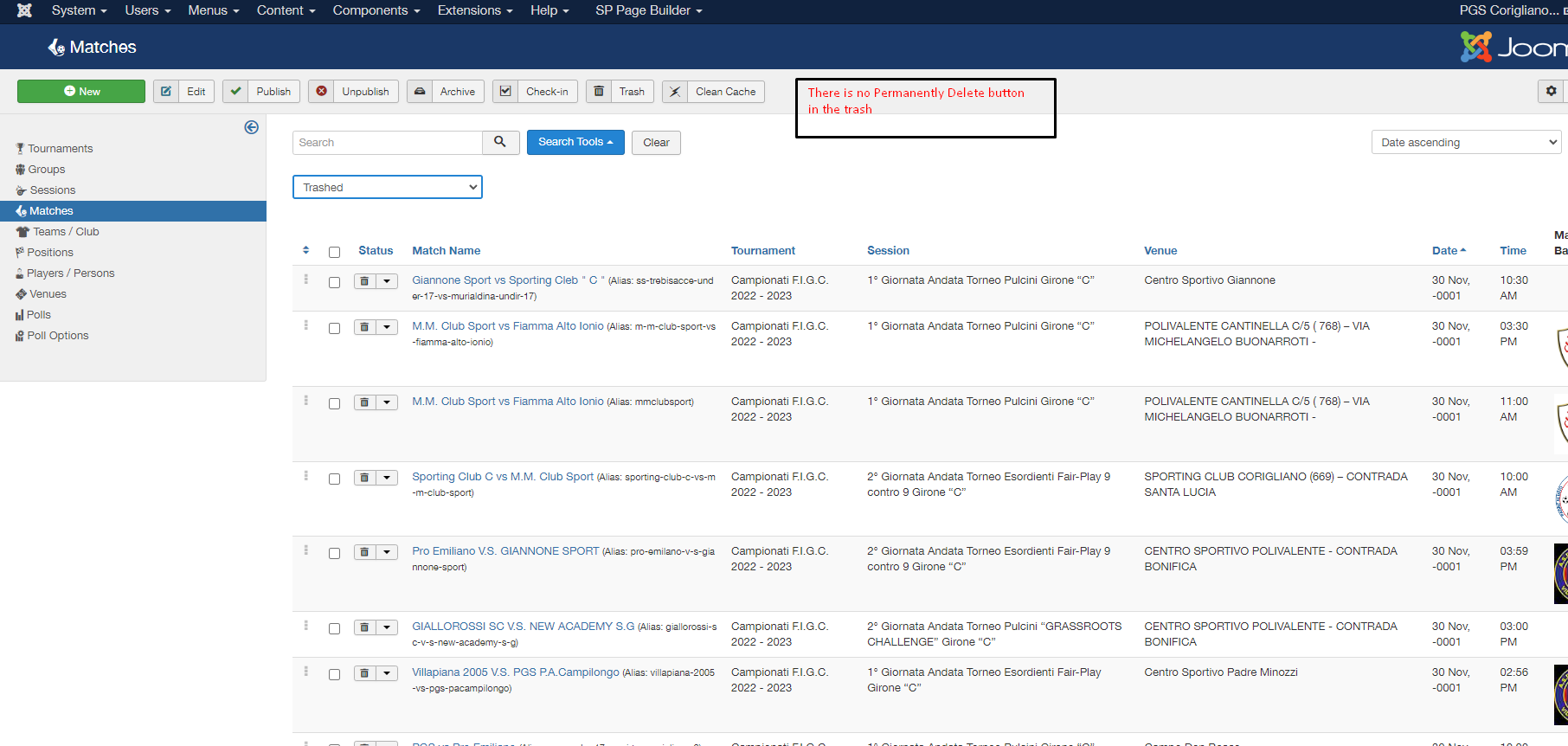Viewport: 1568px width, 746px height.
Task: Click into the Search text field
Action: tap(387, 142)
